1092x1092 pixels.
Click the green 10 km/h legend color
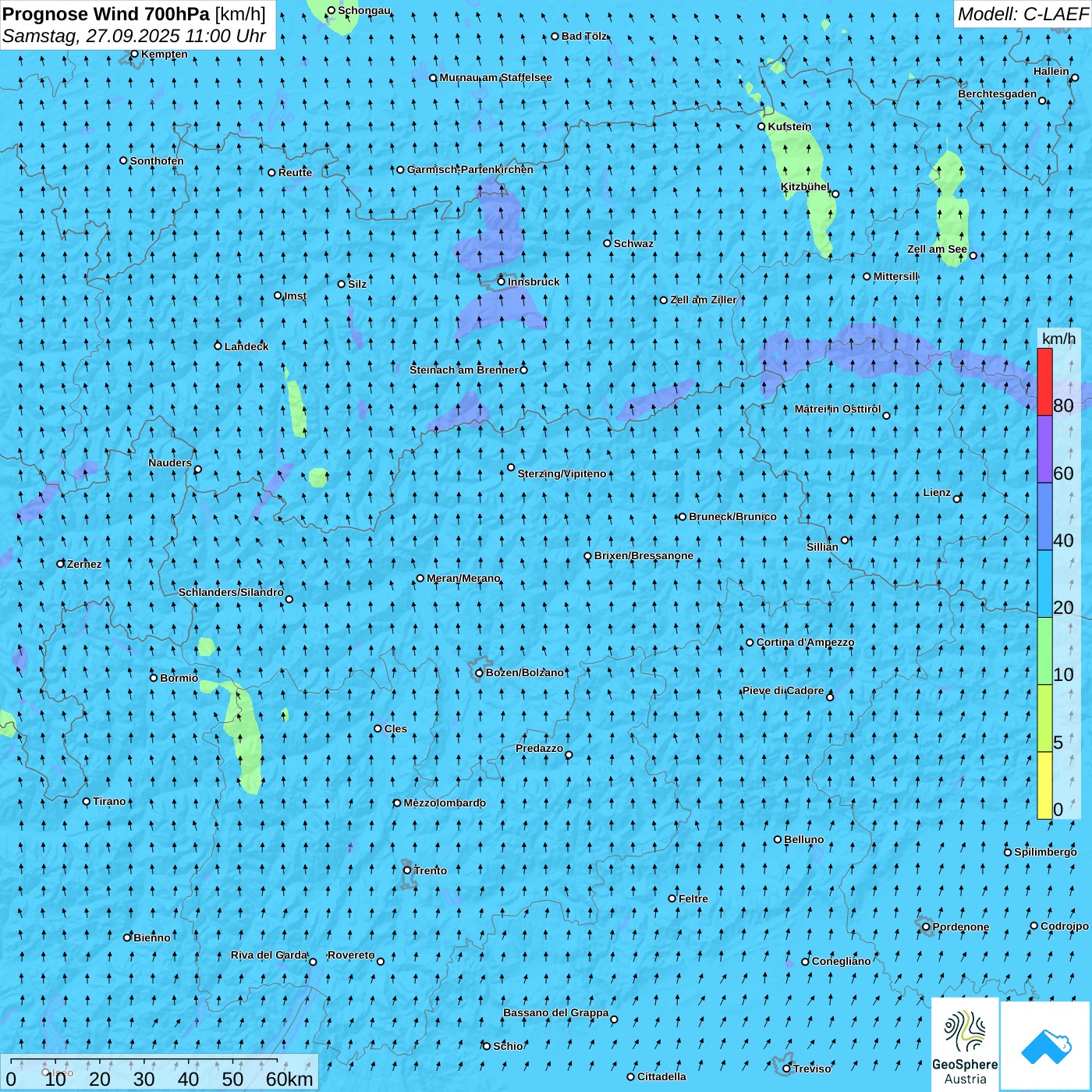1044,651
